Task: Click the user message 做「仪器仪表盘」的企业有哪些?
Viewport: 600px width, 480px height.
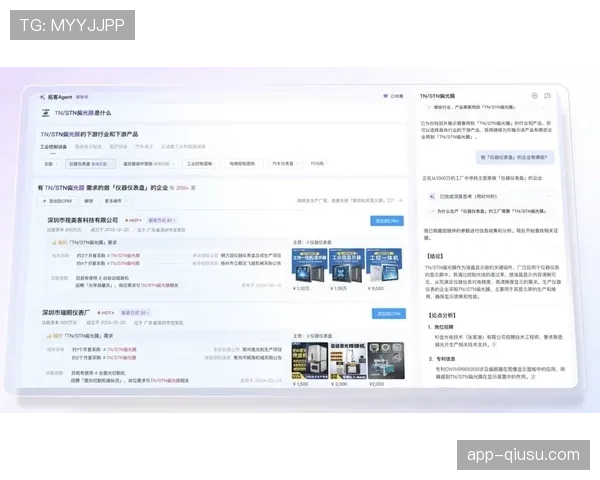Action: pyautogui.click(x=514, y=157)
